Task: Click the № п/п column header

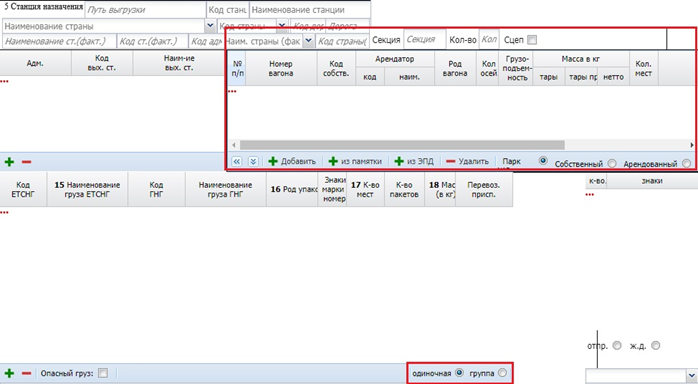Action: [x=237, y=69]
